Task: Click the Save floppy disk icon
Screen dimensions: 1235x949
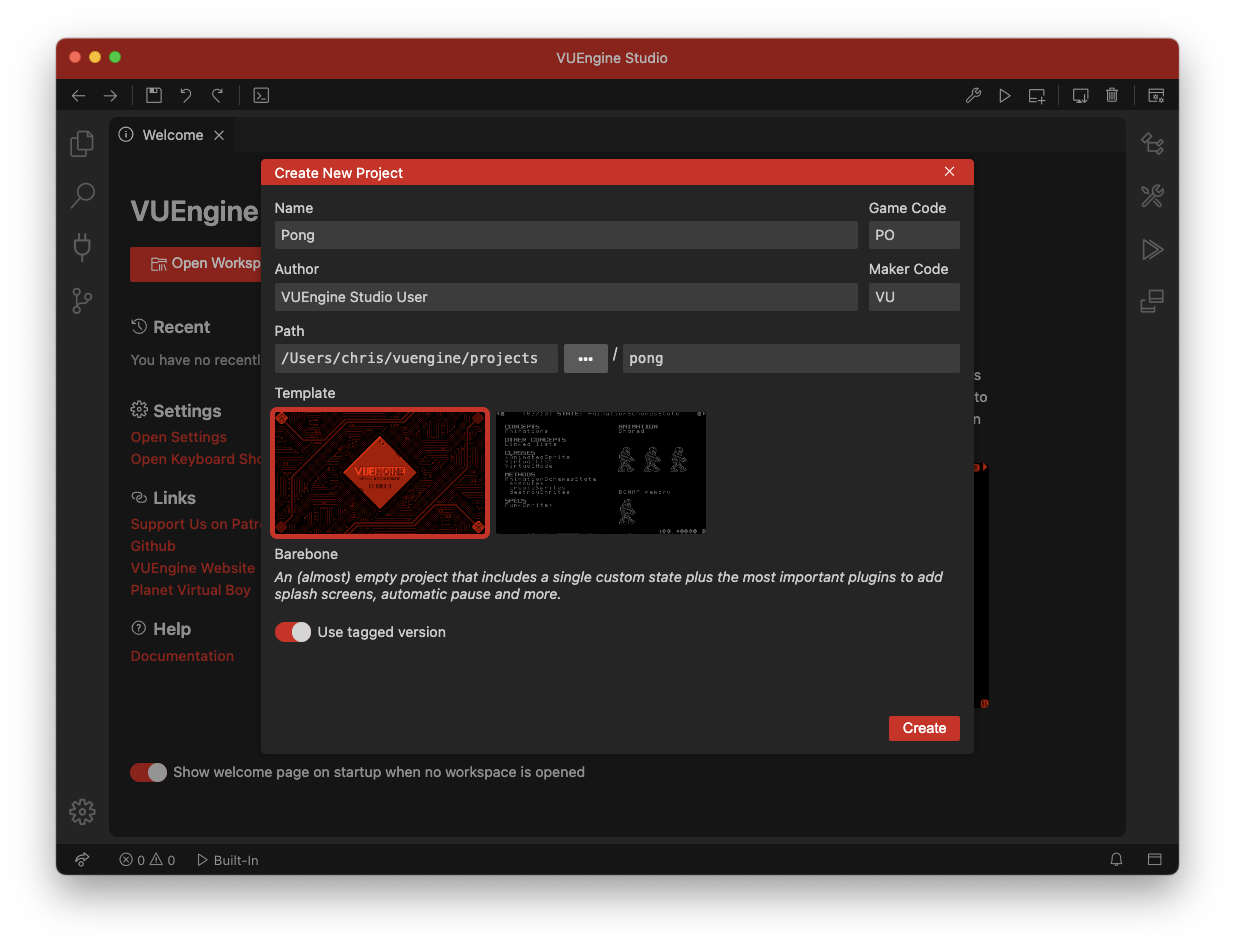Action: [154, 95]
